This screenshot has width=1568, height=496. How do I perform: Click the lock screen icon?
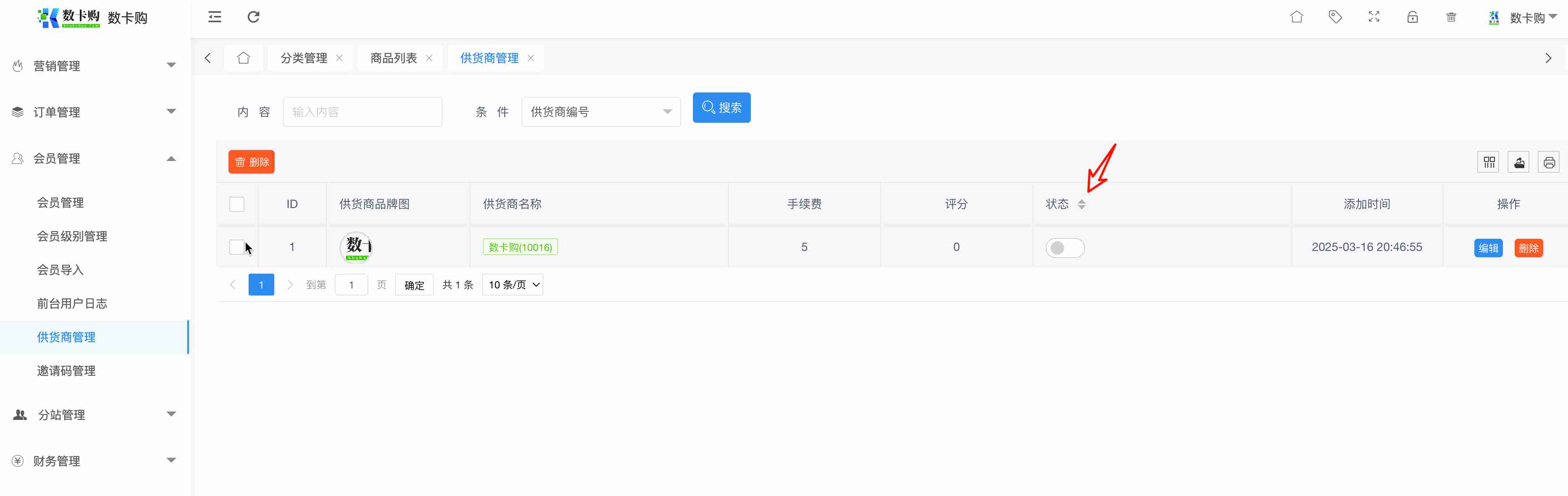coord(1412,17)
